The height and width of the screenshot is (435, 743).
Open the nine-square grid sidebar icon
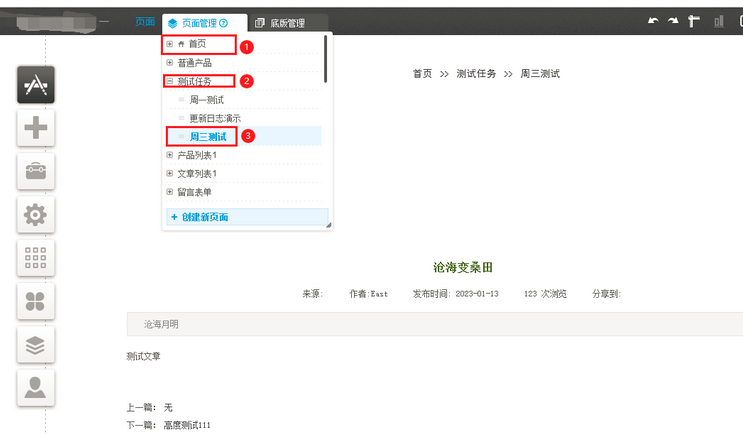pyautogui.click(x=36, y=258)
